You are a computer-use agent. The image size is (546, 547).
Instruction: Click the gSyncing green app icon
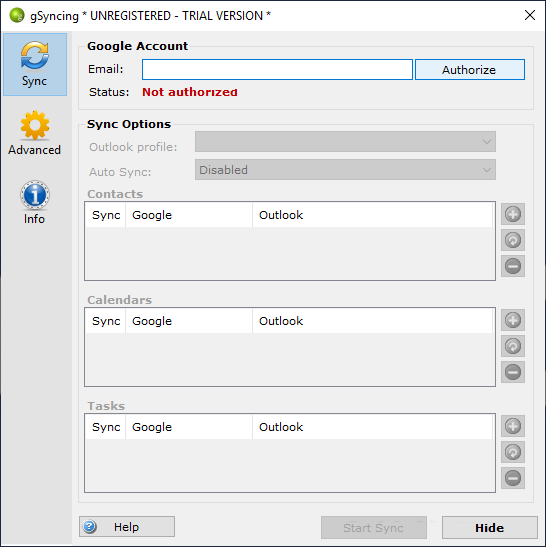tap(17, 15)
